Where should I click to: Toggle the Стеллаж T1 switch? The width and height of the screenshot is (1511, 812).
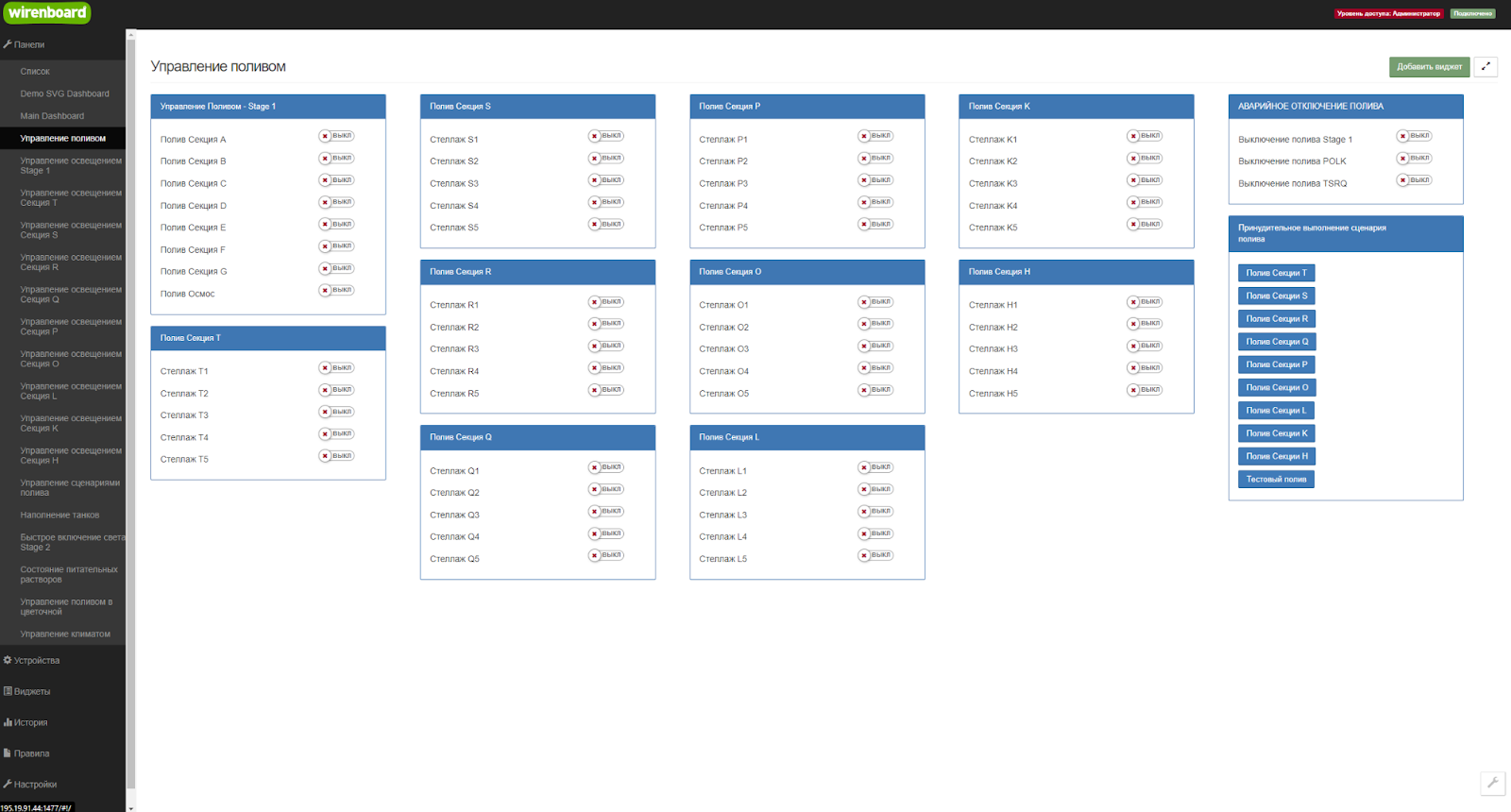[x=336, y=368]
